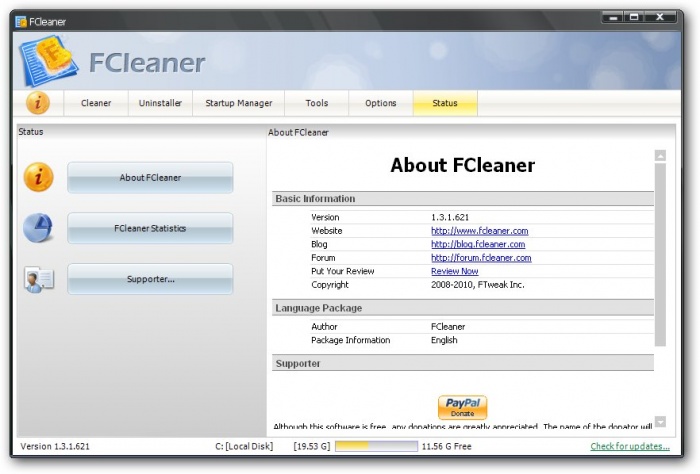Click the English package information value

pos(444,340)
